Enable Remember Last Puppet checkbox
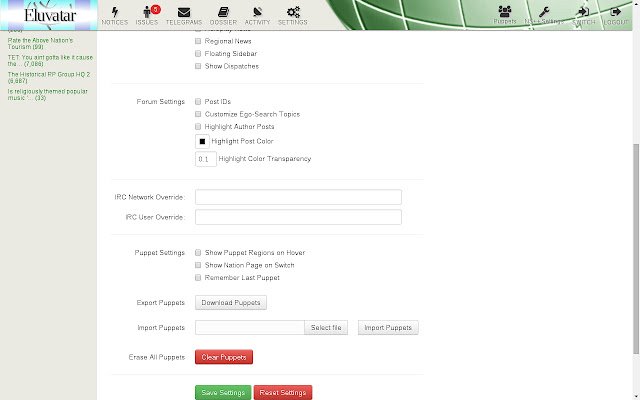Screen dimensions: 640x400 click(198, 278)
